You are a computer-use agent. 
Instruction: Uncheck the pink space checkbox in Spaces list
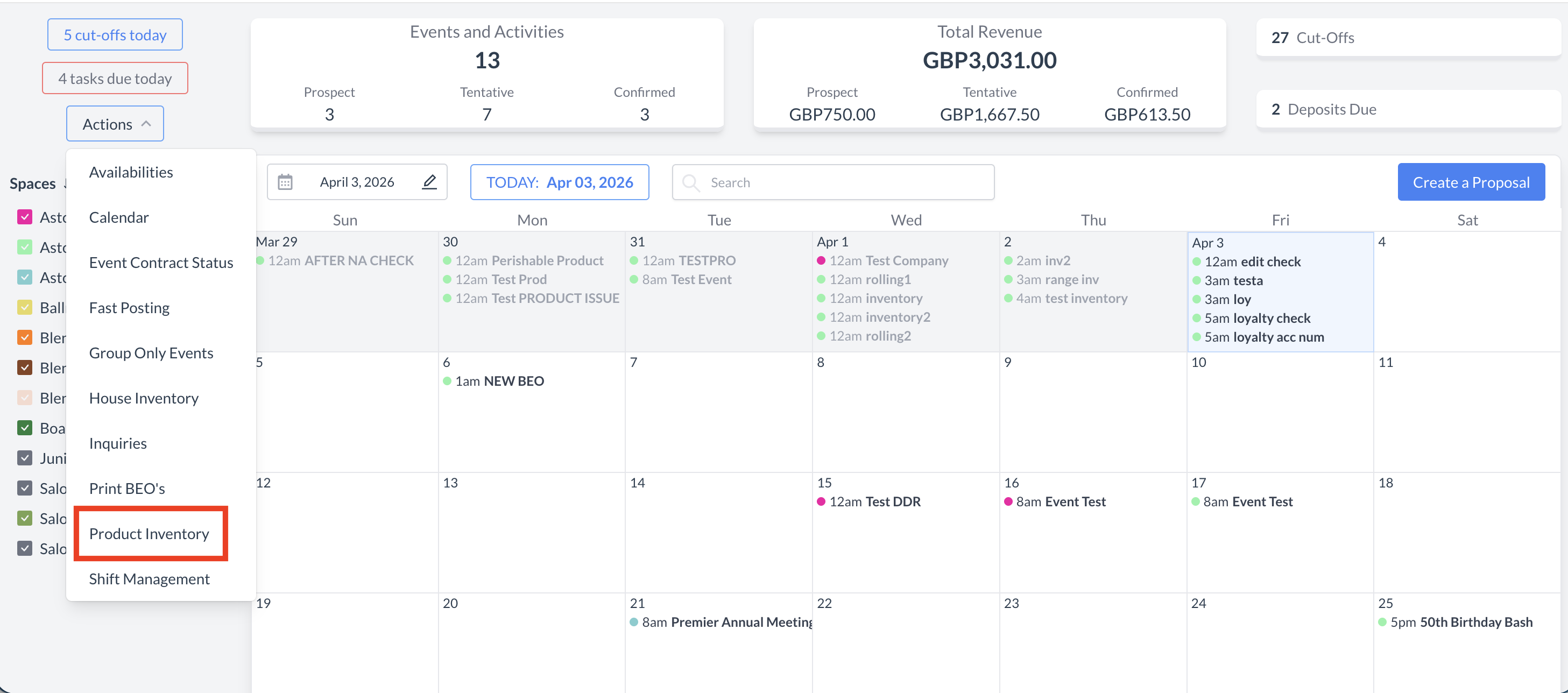tap(25, 217)
